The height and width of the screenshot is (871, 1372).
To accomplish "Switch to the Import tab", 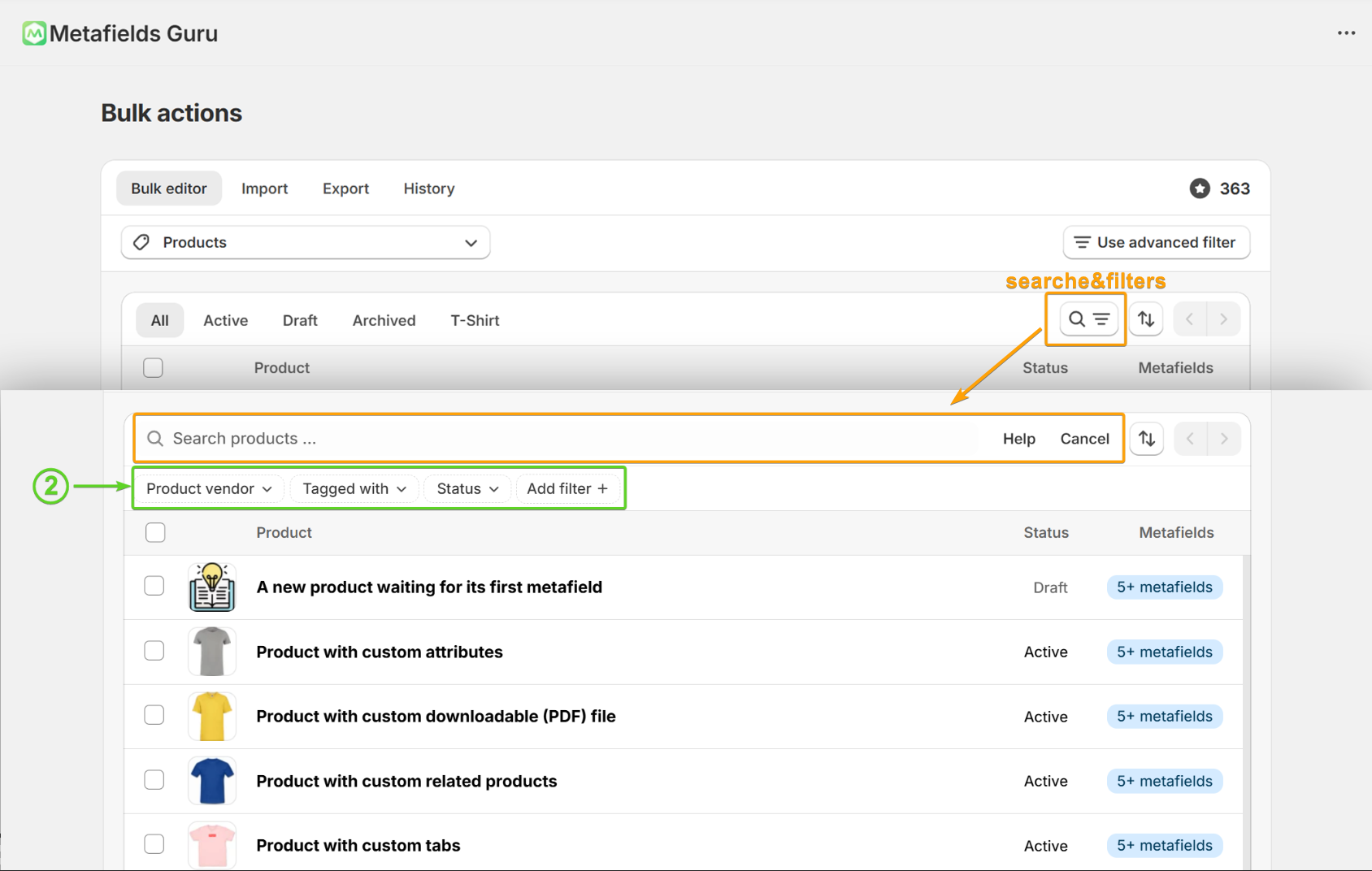I will [264, 188].
